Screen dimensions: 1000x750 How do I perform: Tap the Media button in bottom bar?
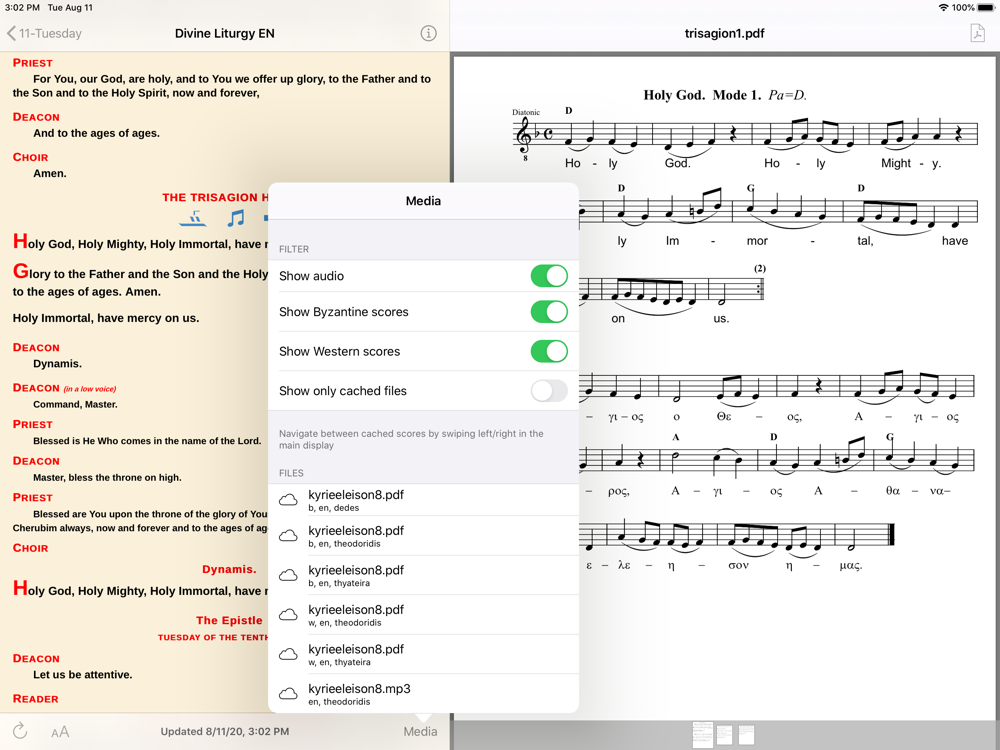tap(420, 732)
